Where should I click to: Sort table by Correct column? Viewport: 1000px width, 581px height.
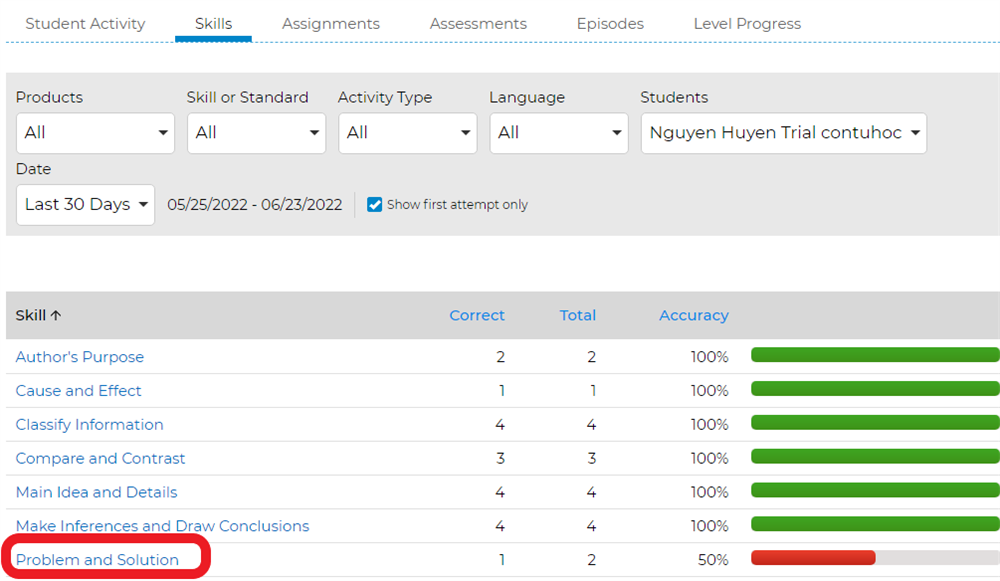(x=477, y=315)
